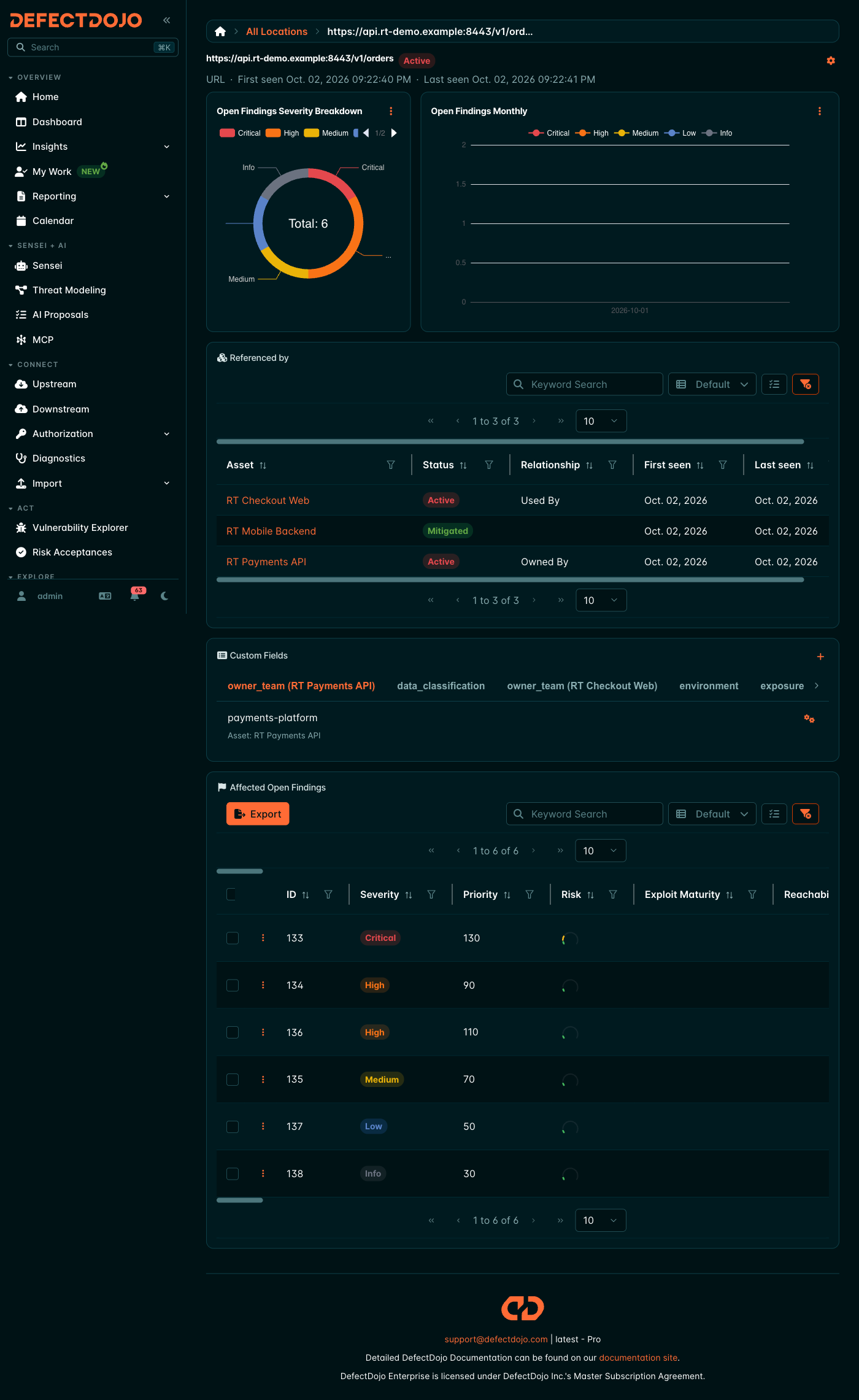Export affected open findings
This screenshot has width=859, height=1400.
258,814
